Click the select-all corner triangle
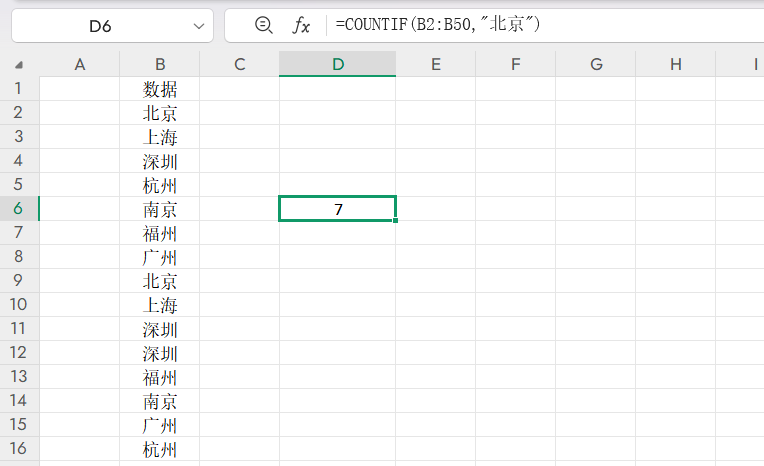The image size is (764, 466). [19, 64]
